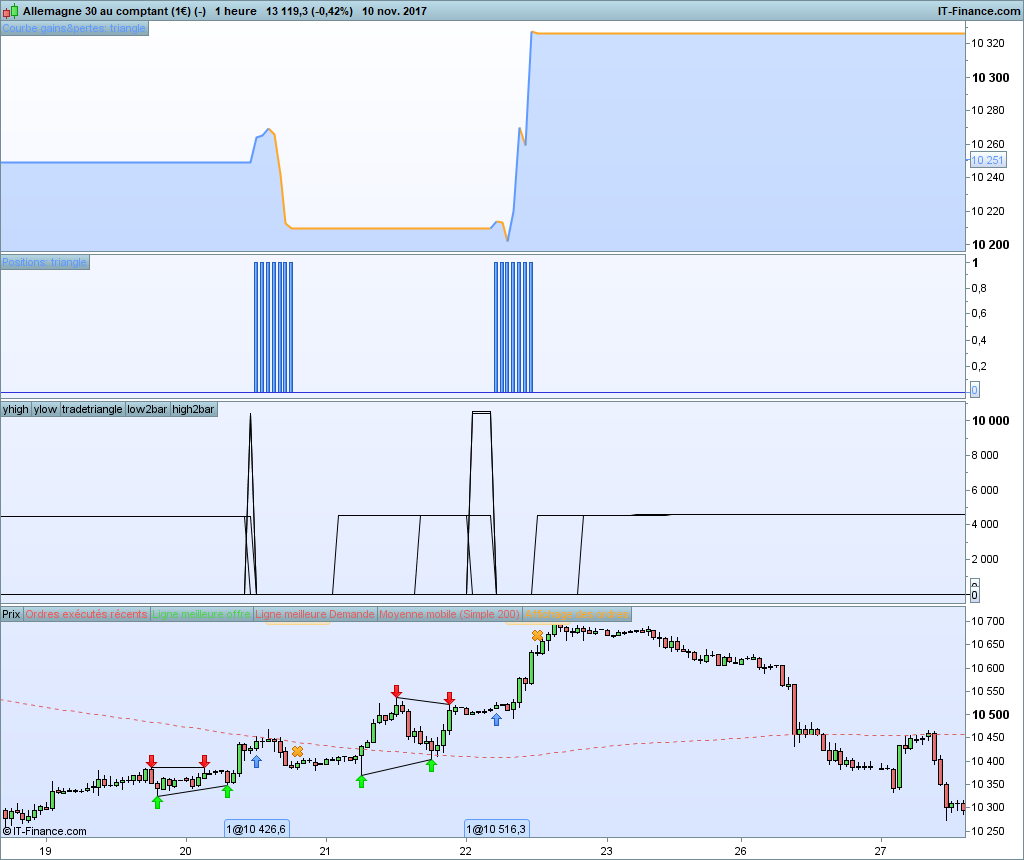This screenshot has width=1024, height=860.
Task: Click date label 26 on time axis
Action: tap(741, 851)
